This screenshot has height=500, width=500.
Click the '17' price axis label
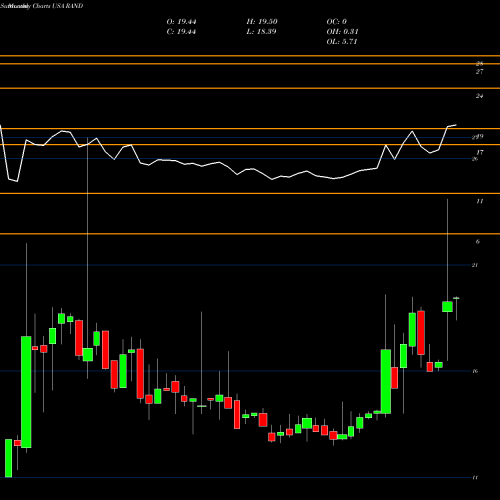[480, 153]
